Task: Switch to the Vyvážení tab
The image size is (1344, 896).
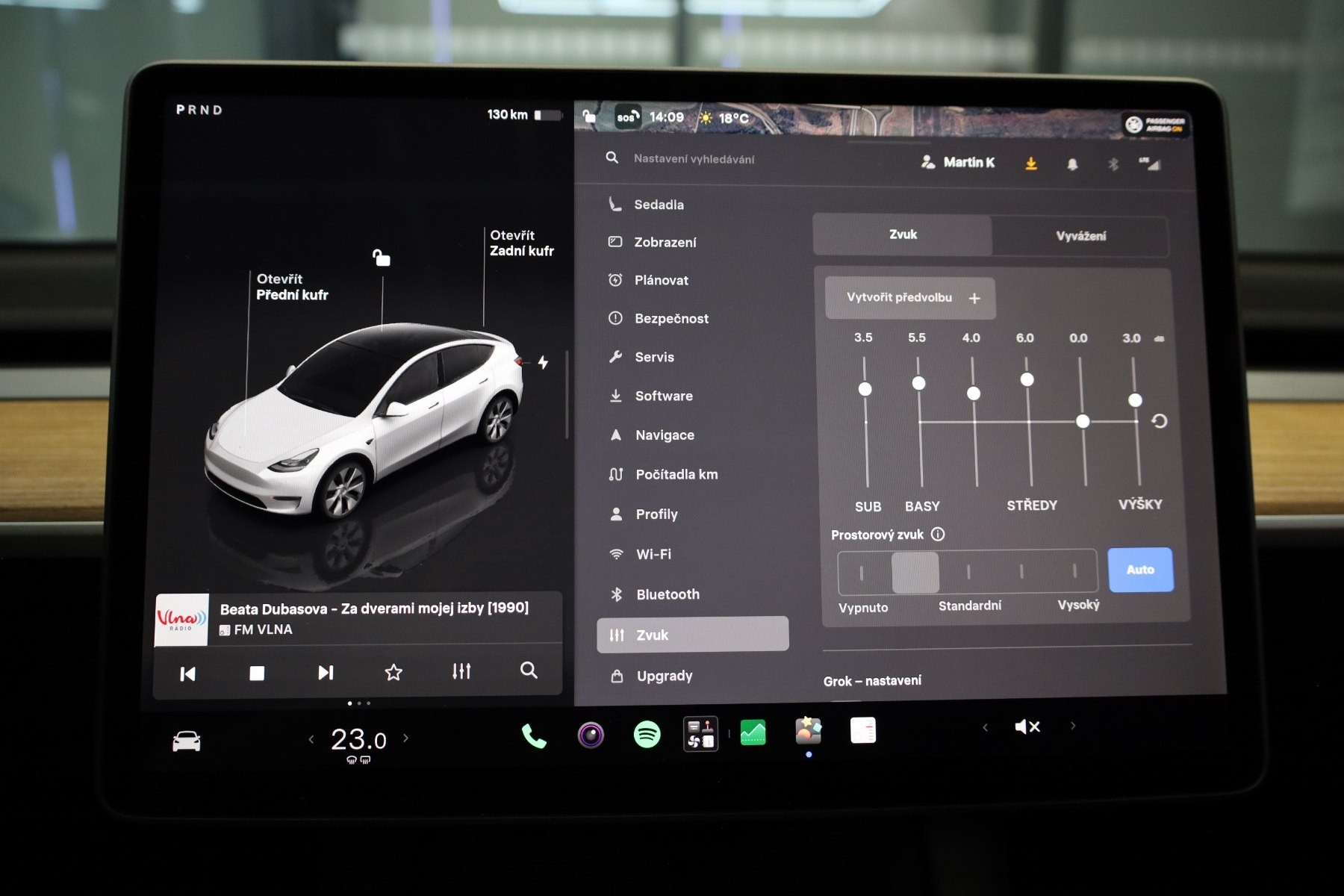Action: pyautogui.click(x=1080, y=236)
